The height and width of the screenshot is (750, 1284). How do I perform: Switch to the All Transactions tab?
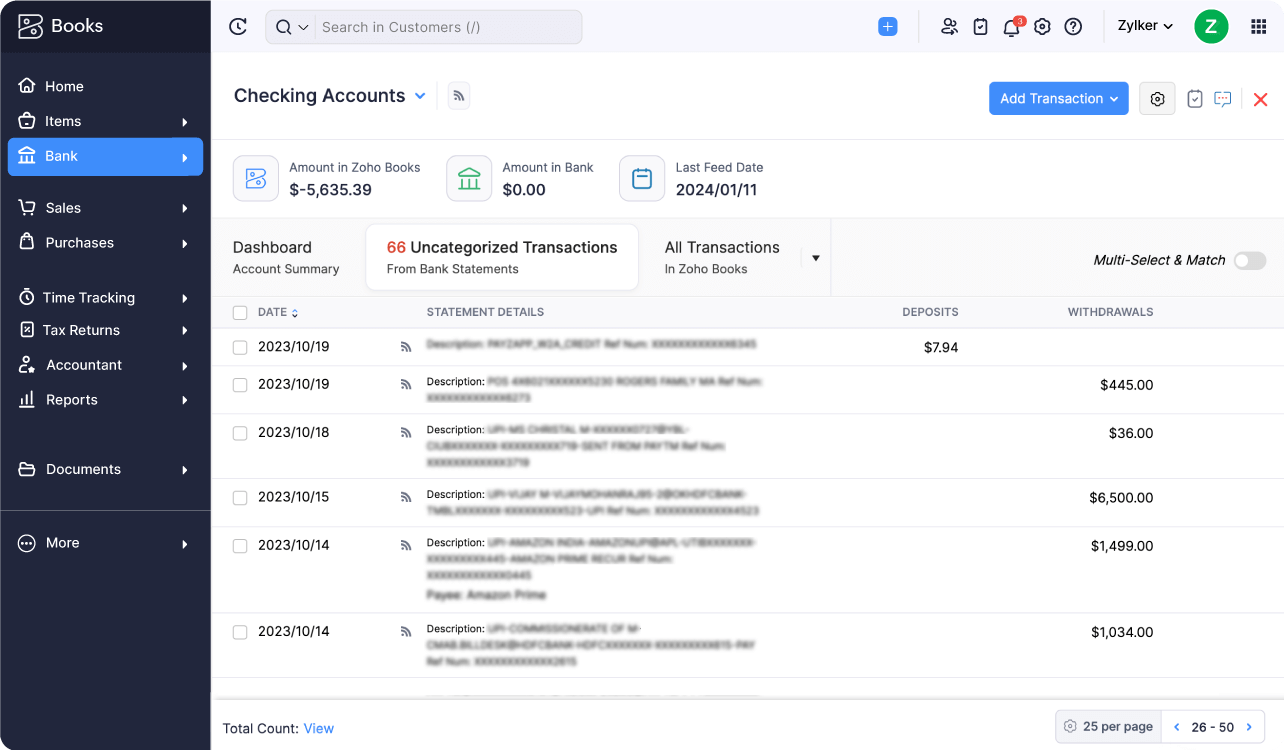[x=721, y=257]
